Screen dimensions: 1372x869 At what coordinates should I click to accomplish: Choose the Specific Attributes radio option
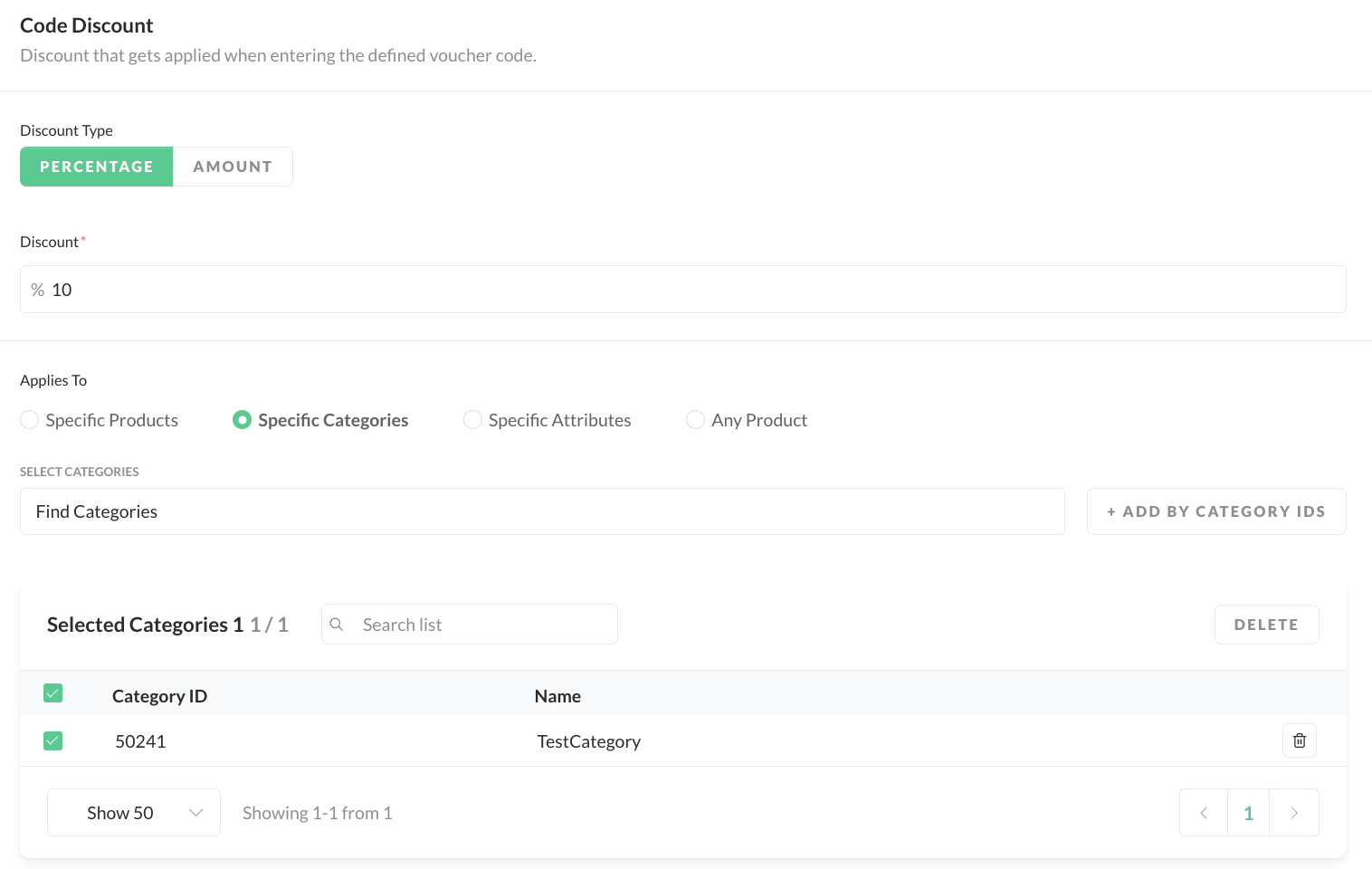click(x=472, y=420)
